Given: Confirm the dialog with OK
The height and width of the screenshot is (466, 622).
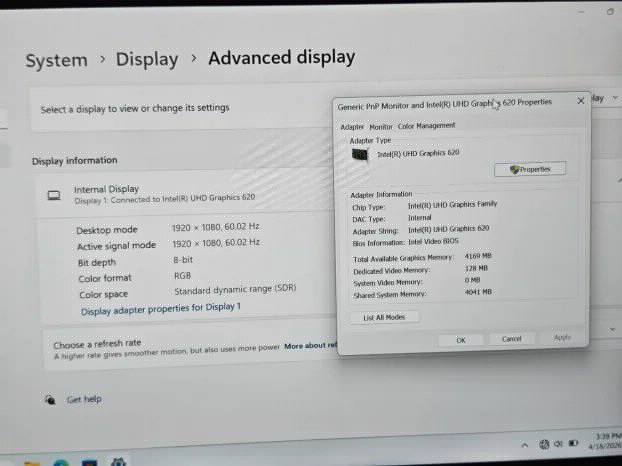Looking at the screenshot, I should pos(461,340).
